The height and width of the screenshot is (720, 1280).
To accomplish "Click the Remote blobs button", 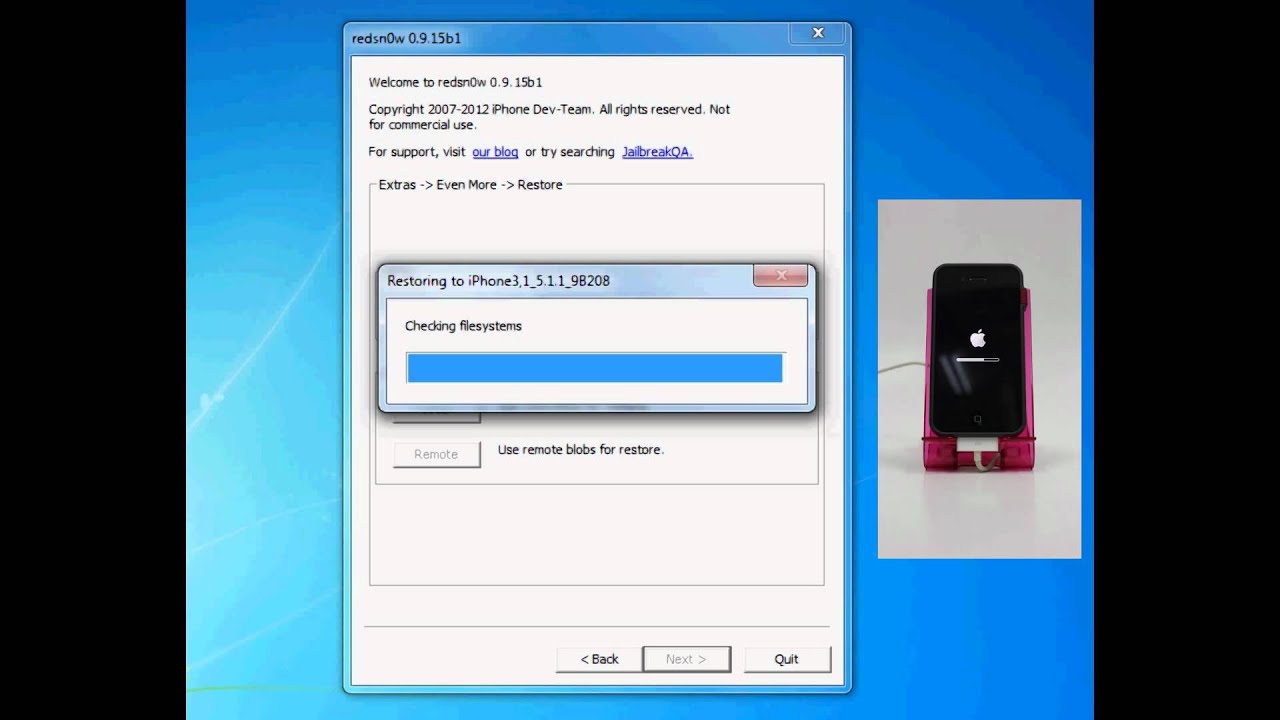I will 436,454.
